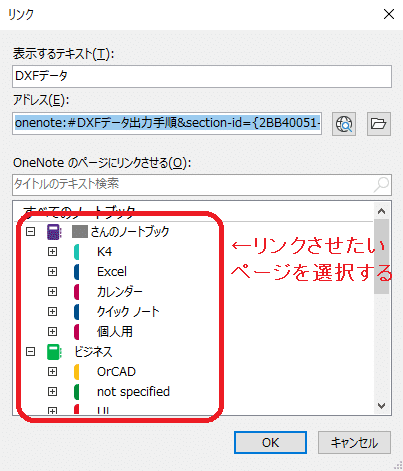Expand the 個人用 section
This screenshot has width=403, height=471.
(x=52, y=331)
